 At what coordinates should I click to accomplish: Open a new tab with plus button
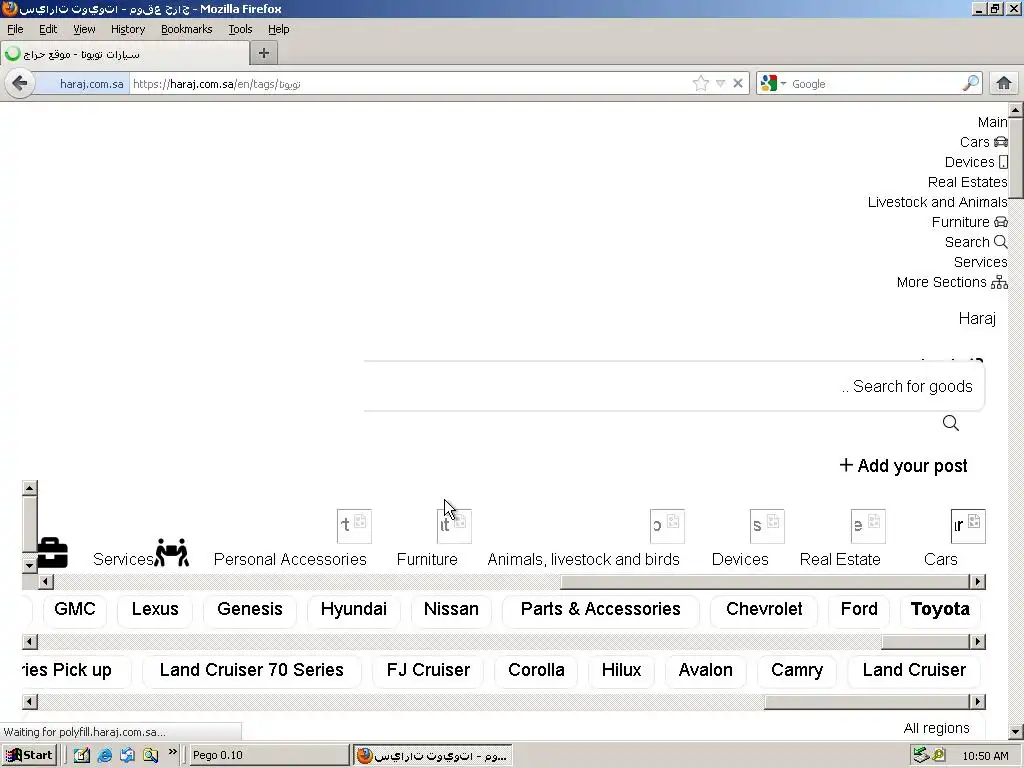point(264,54)
